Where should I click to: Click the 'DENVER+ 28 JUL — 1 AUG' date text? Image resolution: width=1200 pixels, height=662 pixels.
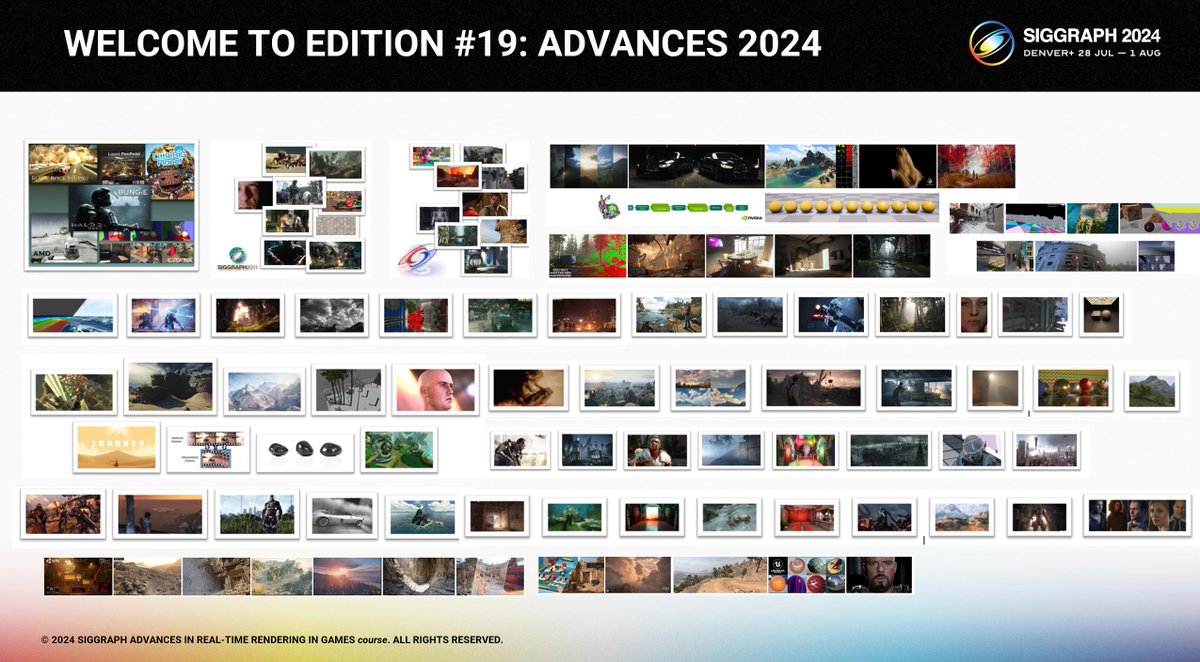[x=1091, y=53]
